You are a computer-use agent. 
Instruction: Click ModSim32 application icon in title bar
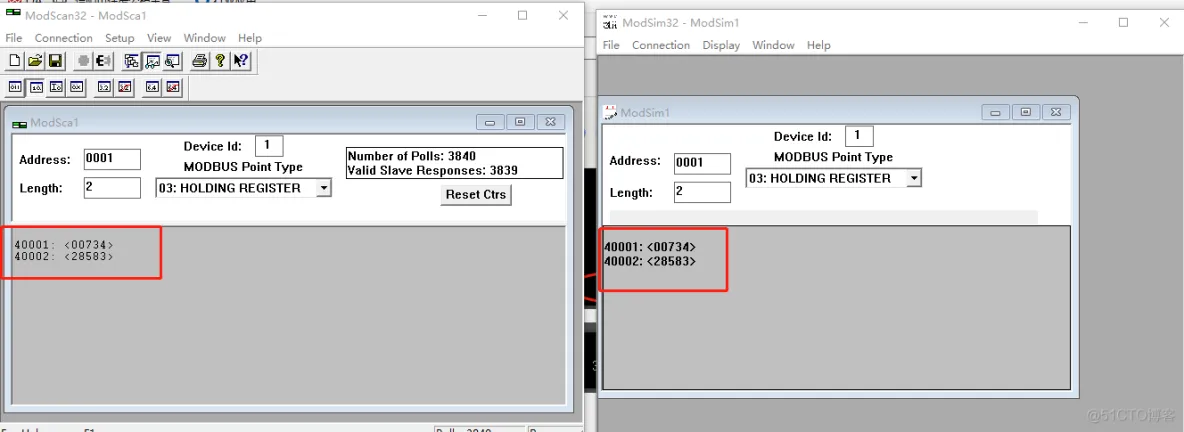[610, 23]
